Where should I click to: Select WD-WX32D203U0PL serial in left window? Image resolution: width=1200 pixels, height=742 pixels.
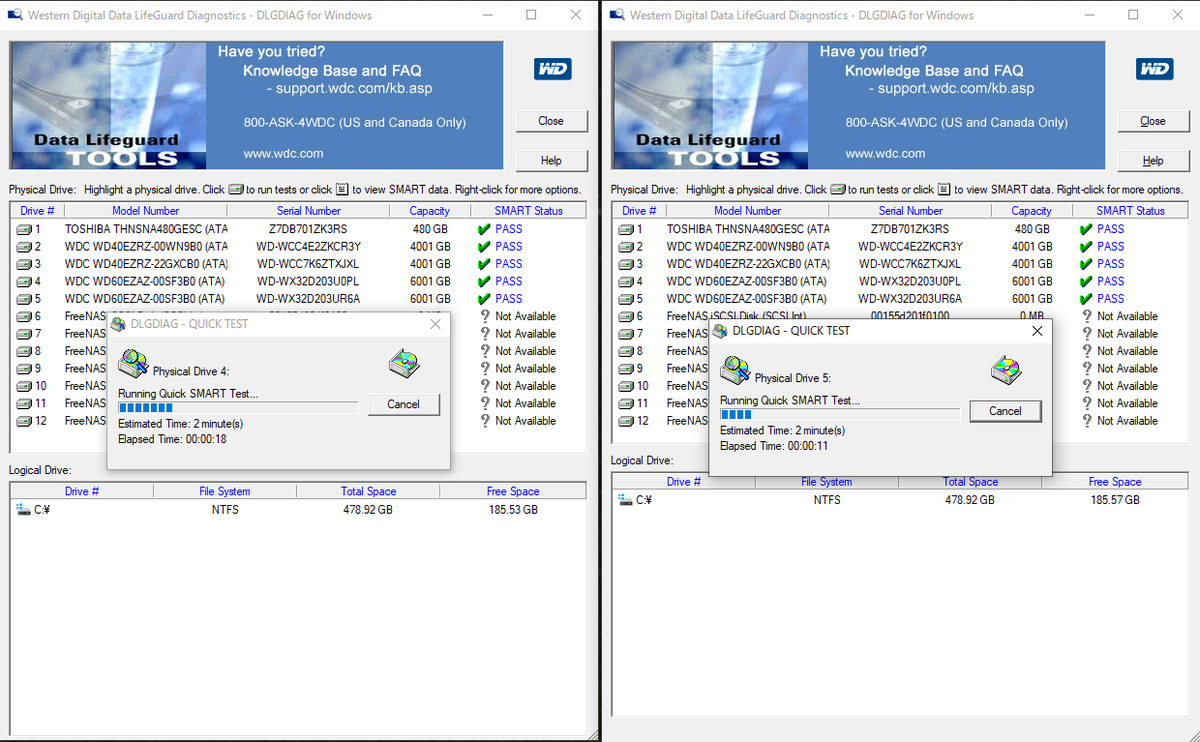tap(308, 281)
